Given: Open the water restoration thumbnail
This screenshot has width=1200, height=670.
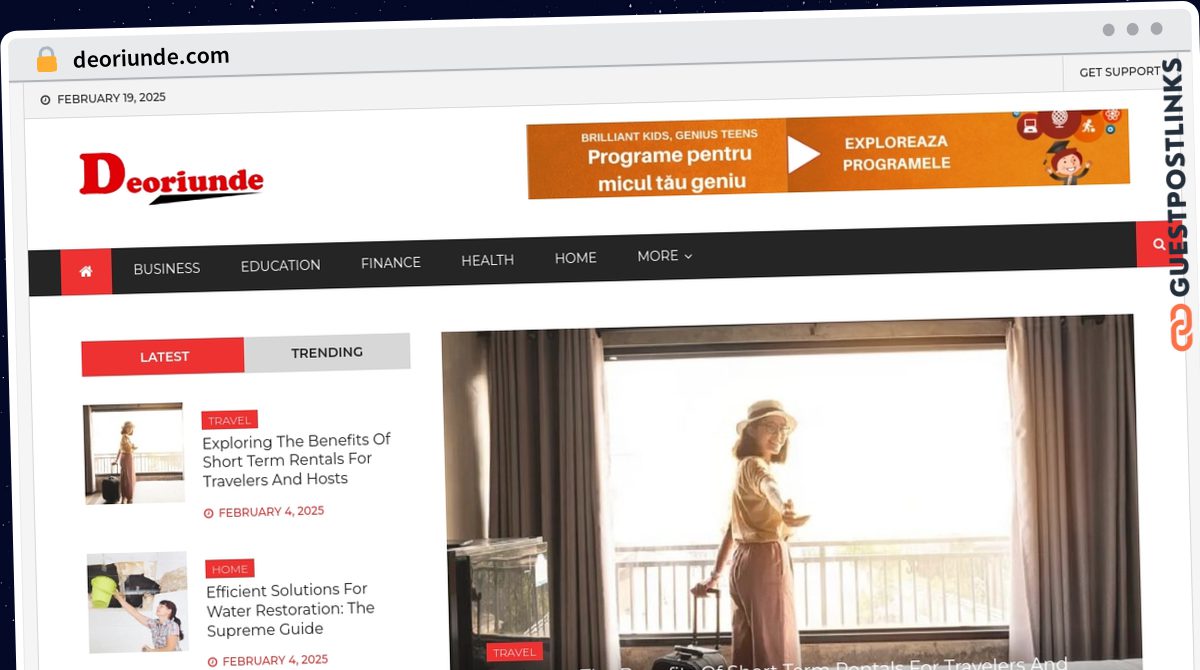Looking at the screenshot, I should click(137, 602).
